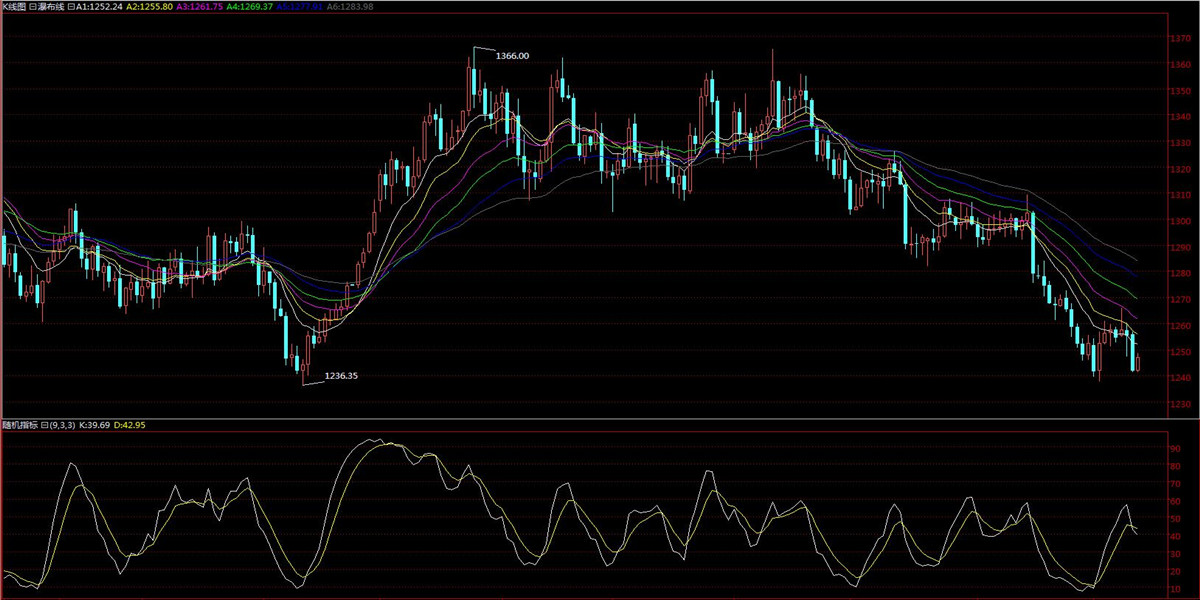The height and width of the screenshot is (600, 1200).
Task: Click the 50 level on stochastic axis
Action: [1176, 518]
